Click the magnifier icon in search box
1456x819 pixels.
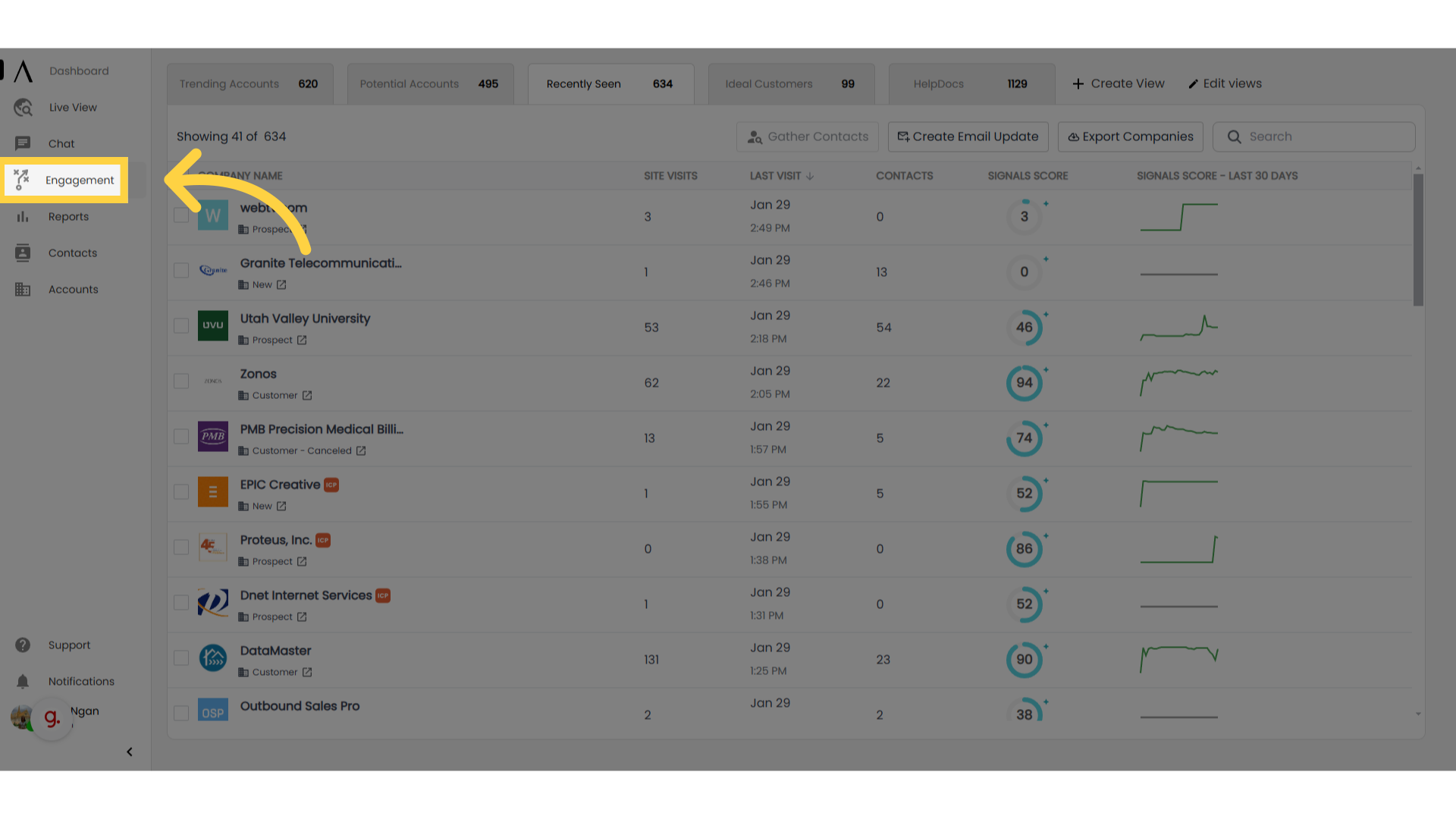tap(1235, 137)
